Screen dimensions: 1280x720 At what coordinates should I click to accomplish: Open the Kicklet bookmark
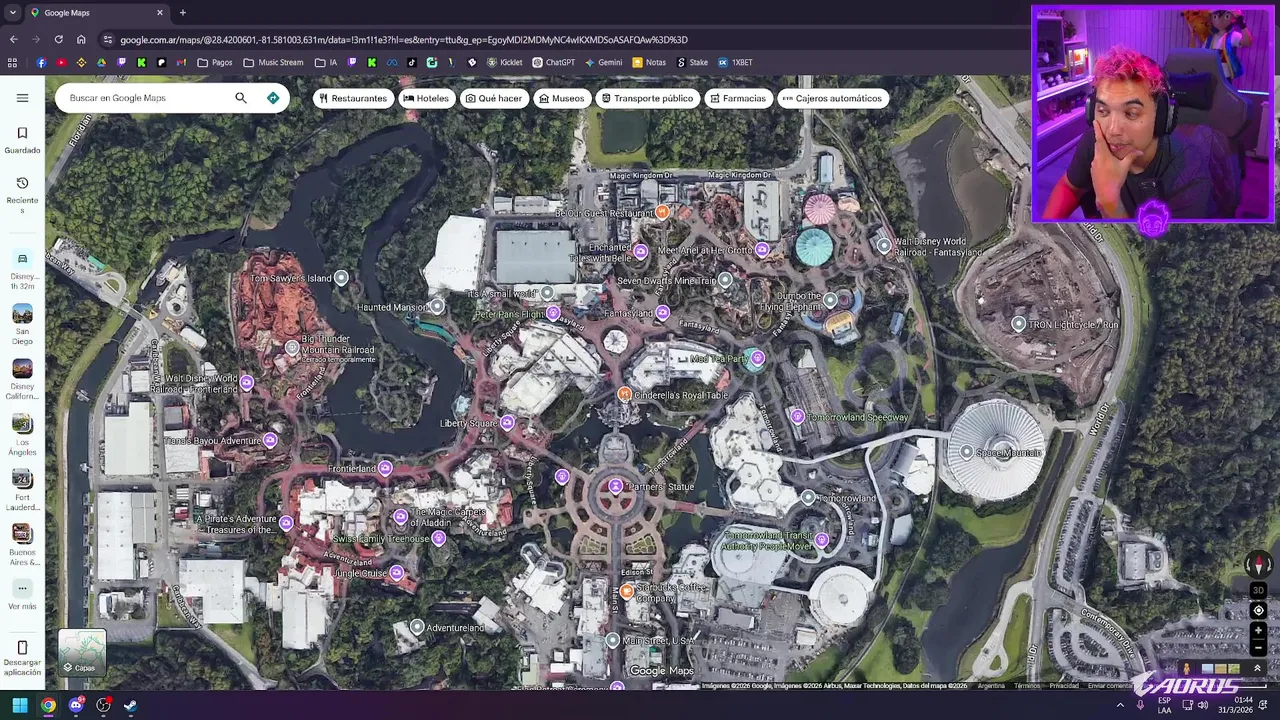[504, 62]
